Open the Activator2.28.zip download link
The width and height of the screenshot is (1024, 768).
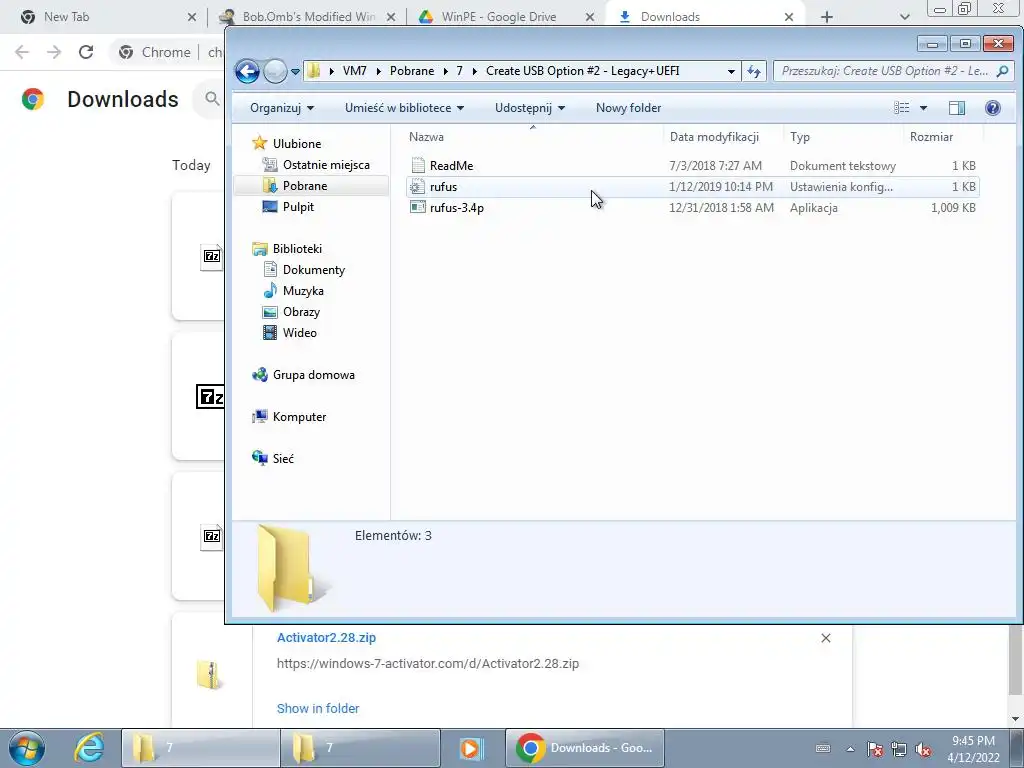326,638
